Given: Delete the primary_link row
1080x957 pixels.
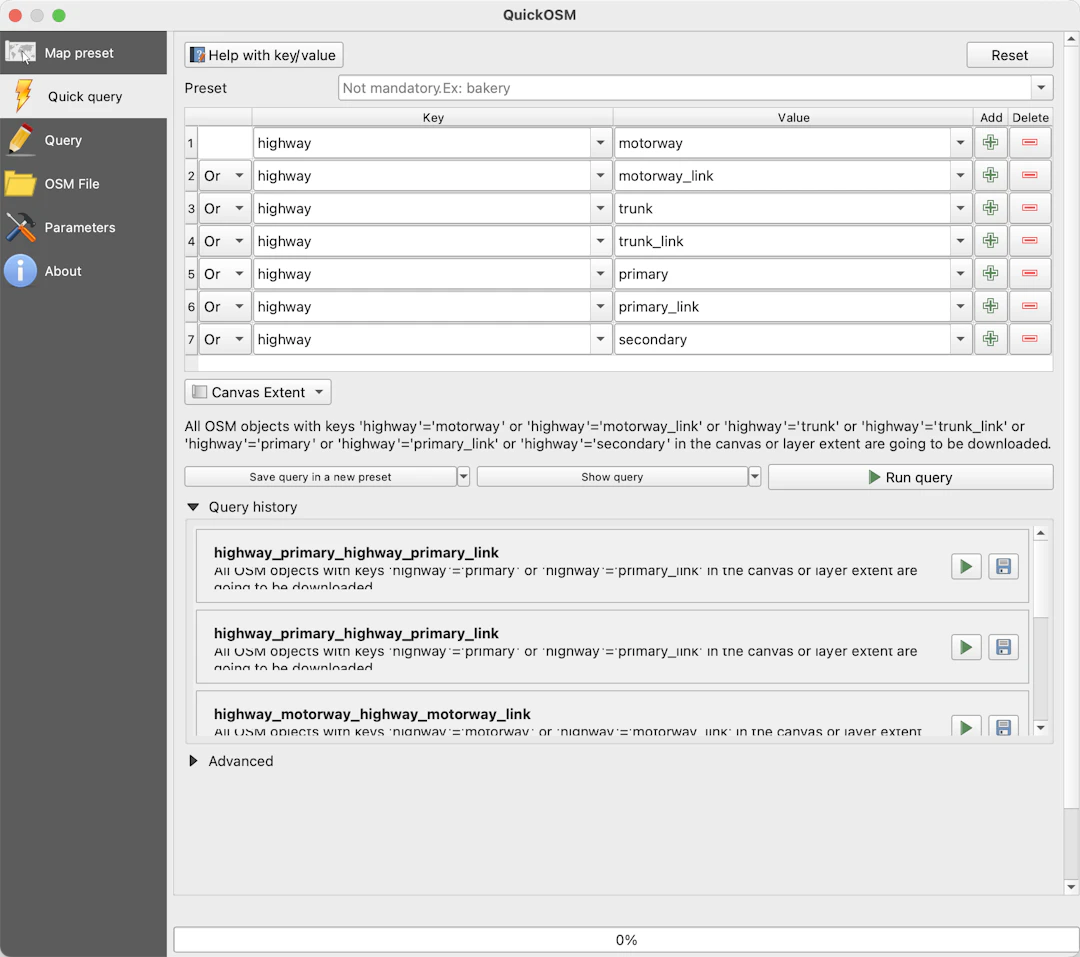Looking at the screenshot, I should pos(1030,306).
